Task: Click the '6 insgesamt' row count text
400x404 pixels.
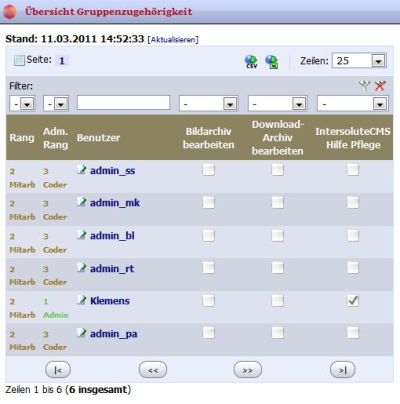Action: click(98, 390)
